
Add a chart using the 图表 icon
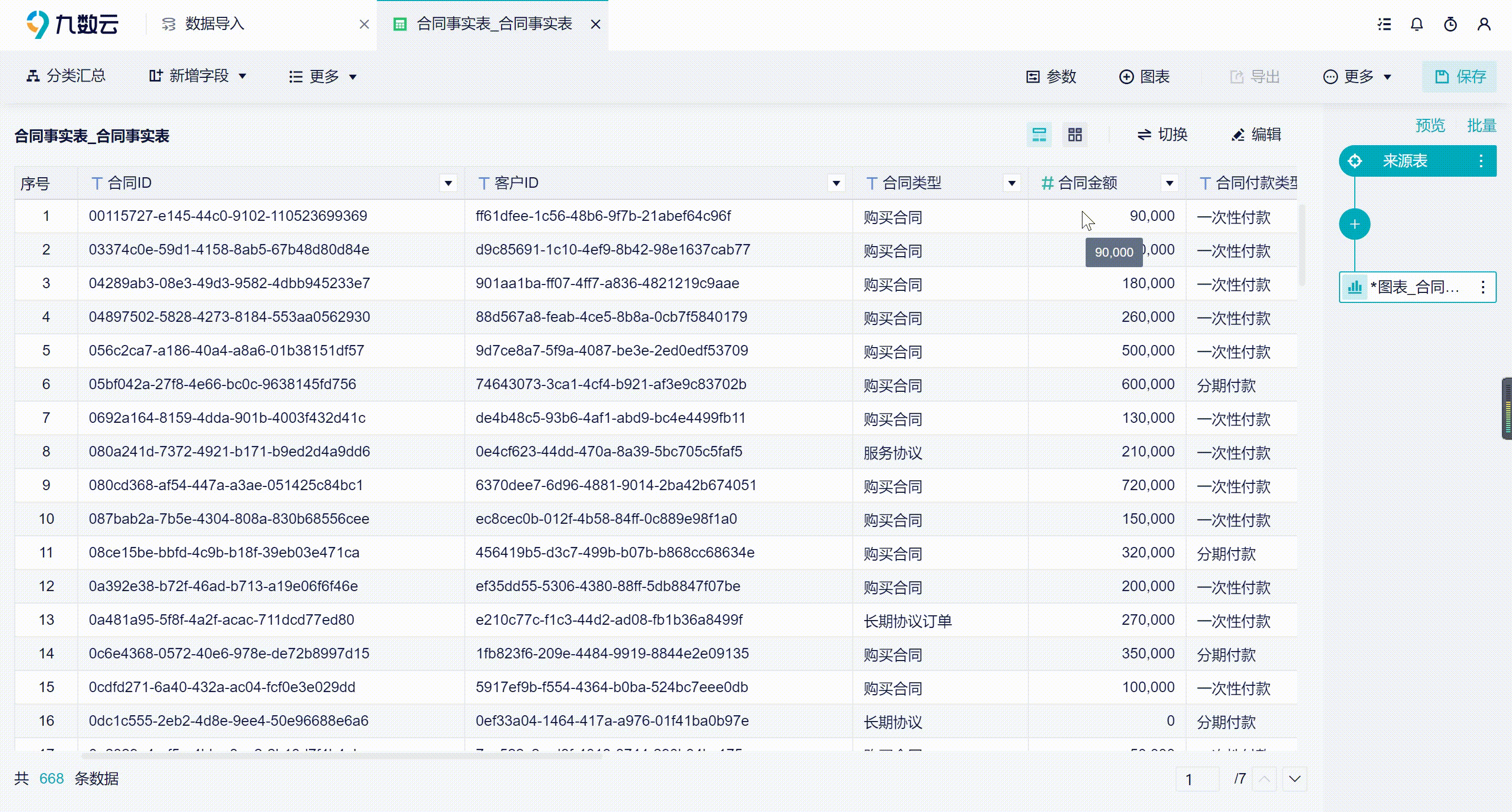pos(1144,76)
